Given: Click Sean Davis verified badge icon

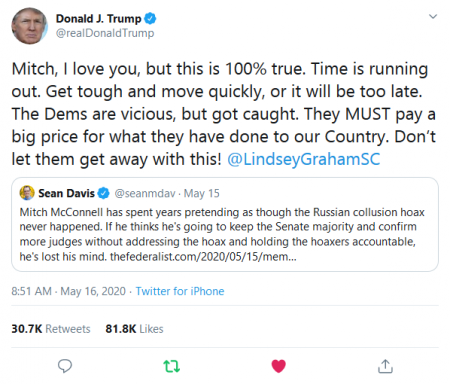Looking at the screenshot, I should coord(103,193).
